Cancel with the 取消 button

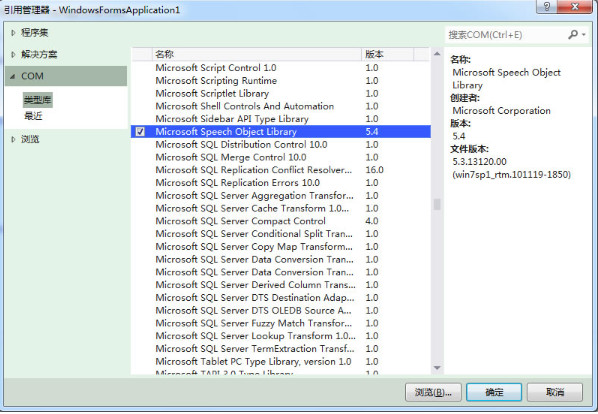coord(555,392)
